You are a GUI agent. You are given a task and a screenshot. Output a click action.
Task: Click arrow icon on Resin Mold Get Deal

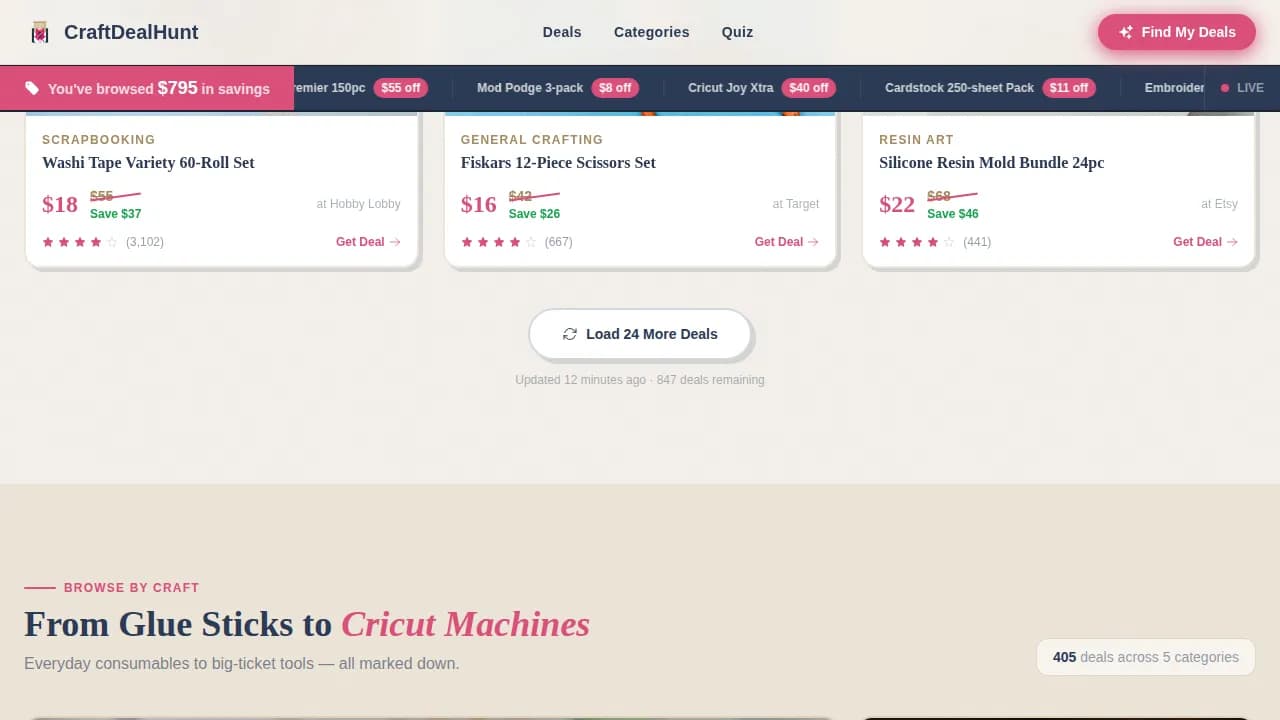click(1232, 242)
